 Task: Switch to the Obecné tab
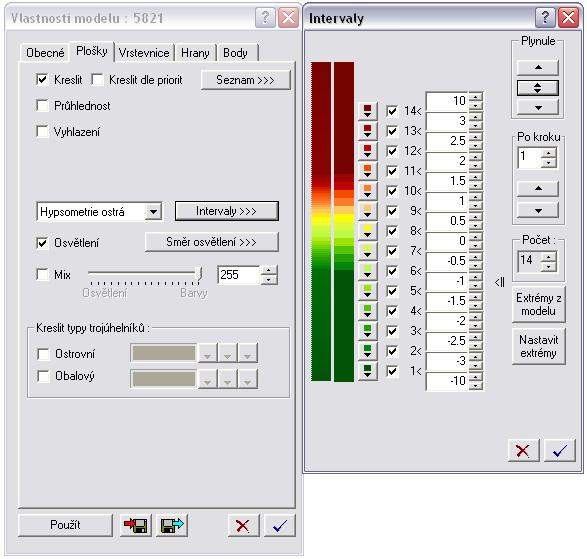point(45,53)
